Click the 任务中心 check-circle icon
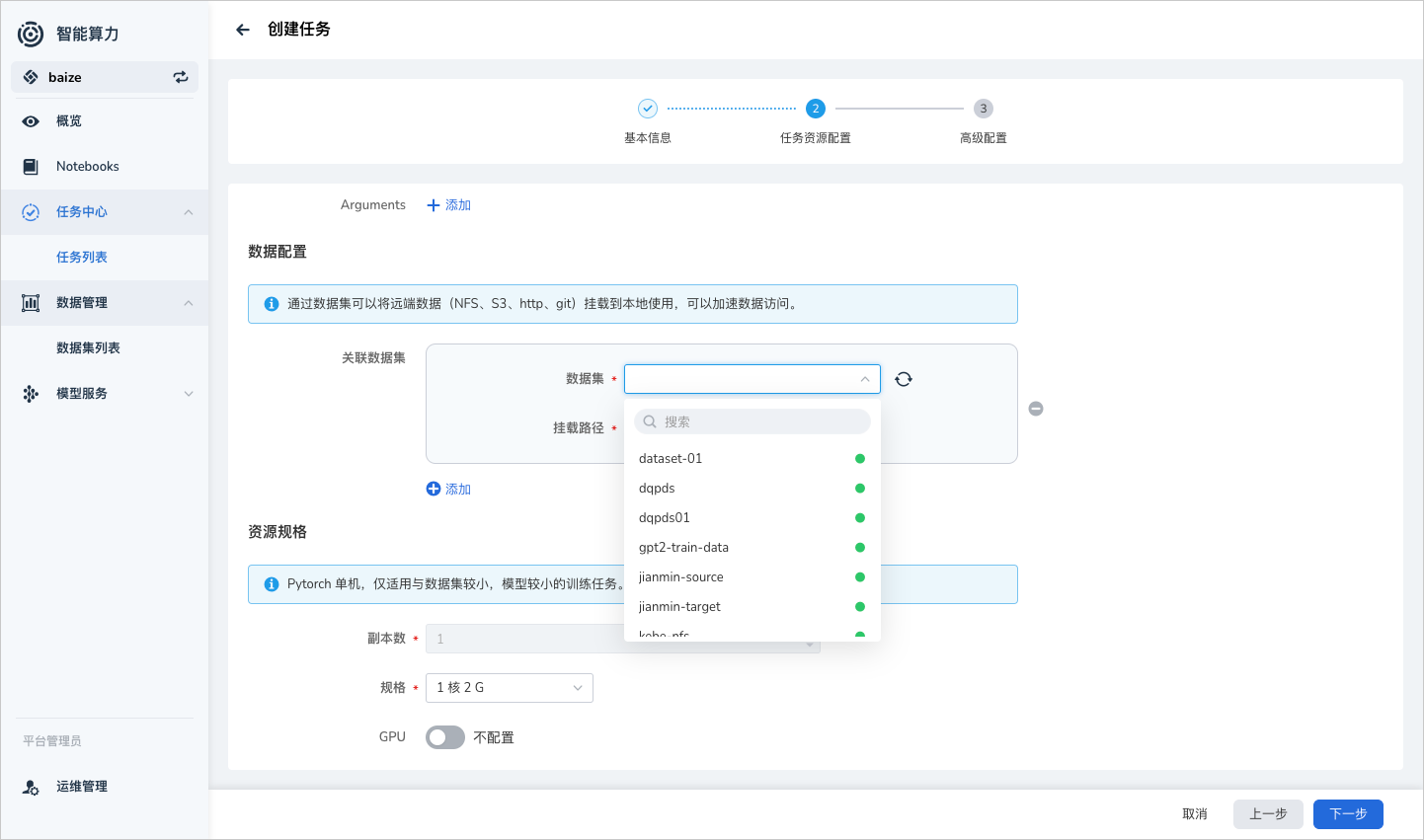This screenshot has height=840, width=1424. tap(31, 212)
